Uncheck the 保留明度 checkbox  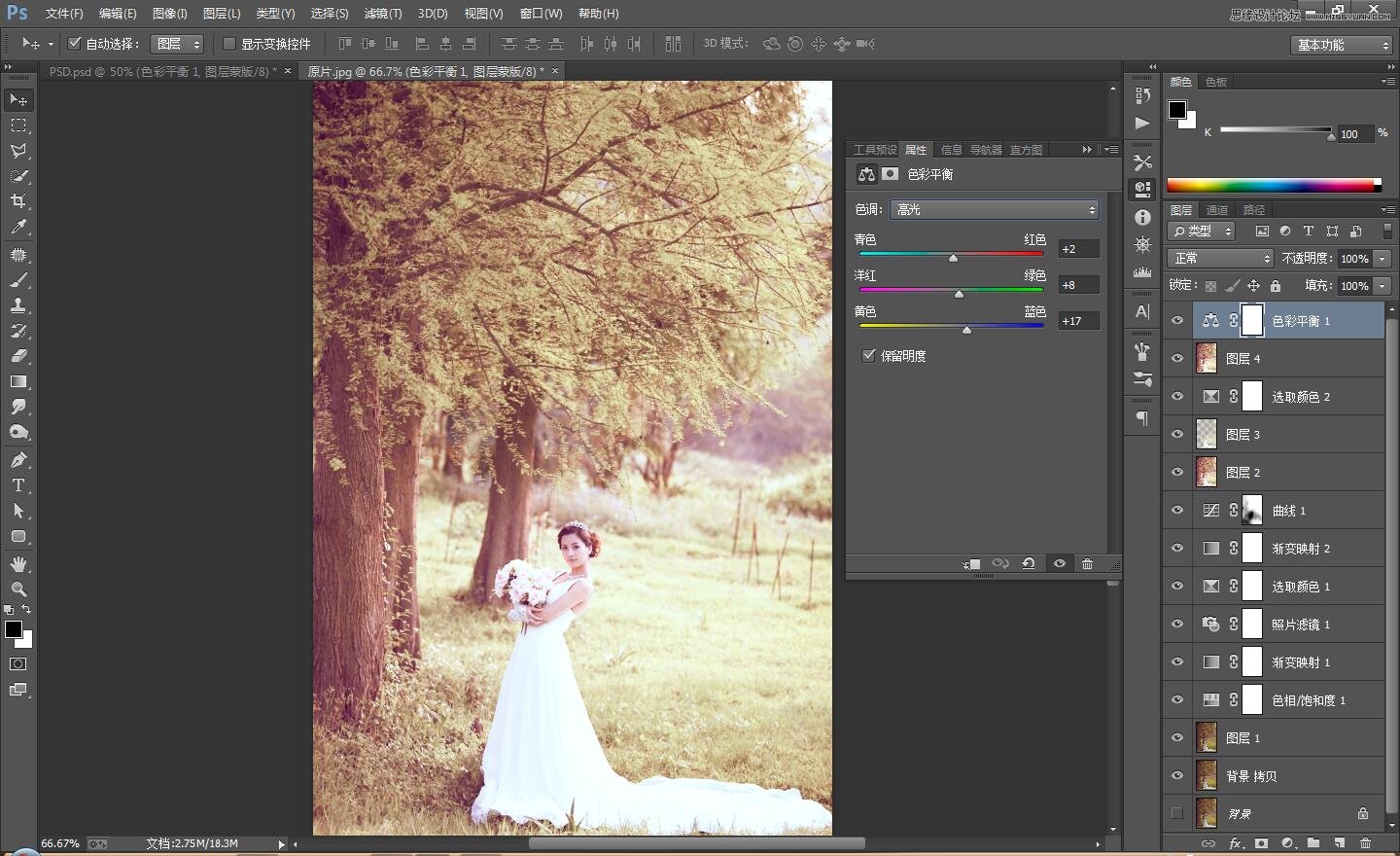coord(869,356)
